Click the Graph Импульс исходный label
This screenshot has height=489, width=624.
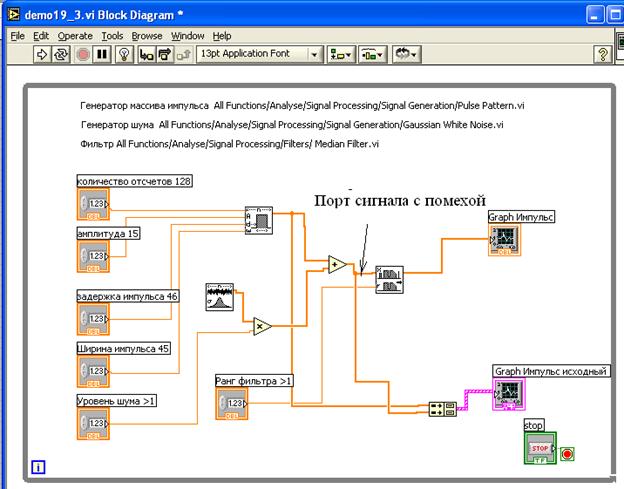pos(551,371)
